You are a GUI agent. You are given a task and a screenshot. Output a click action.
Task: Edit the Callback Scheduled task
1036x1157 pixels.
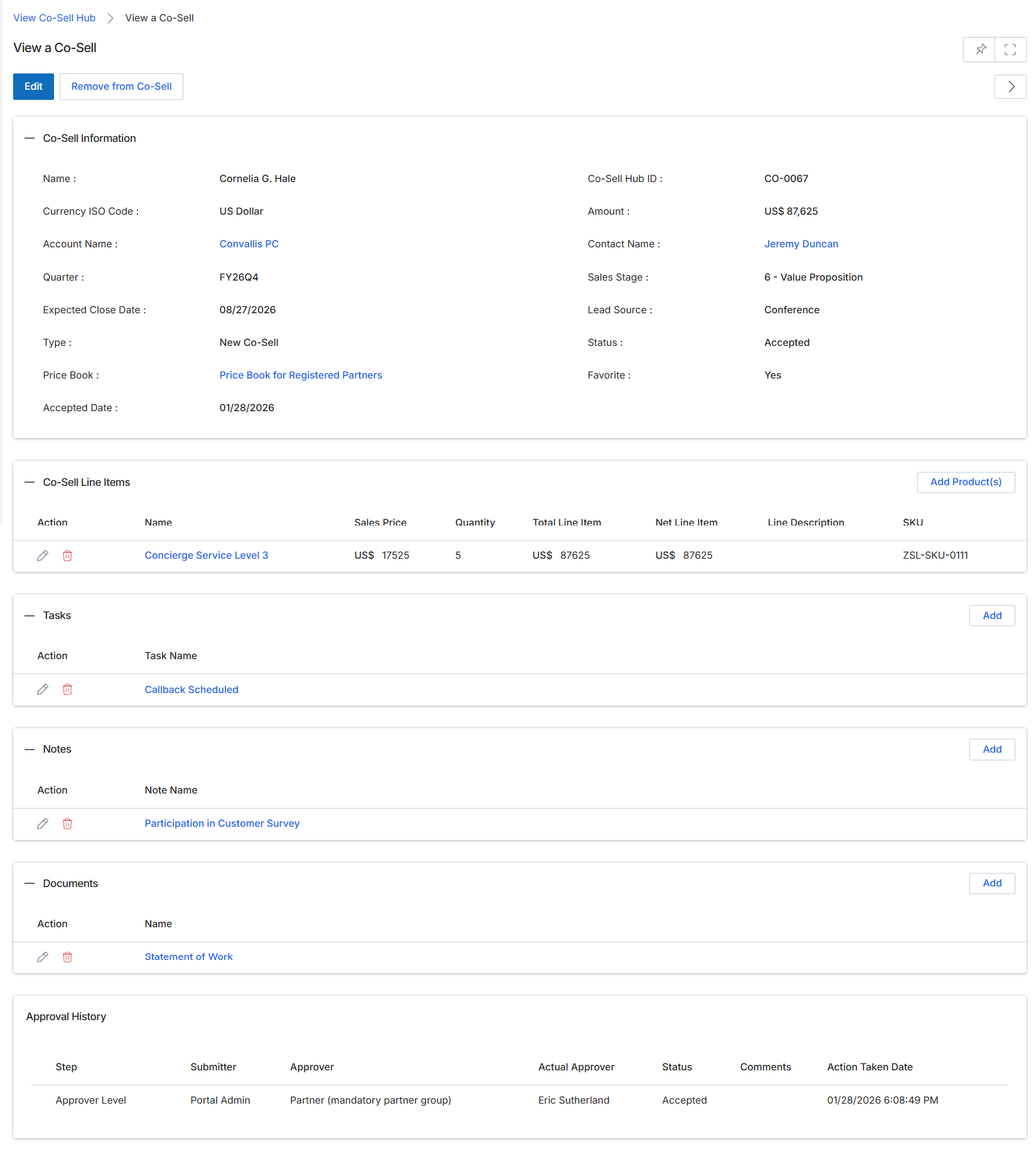pos(43,689)
